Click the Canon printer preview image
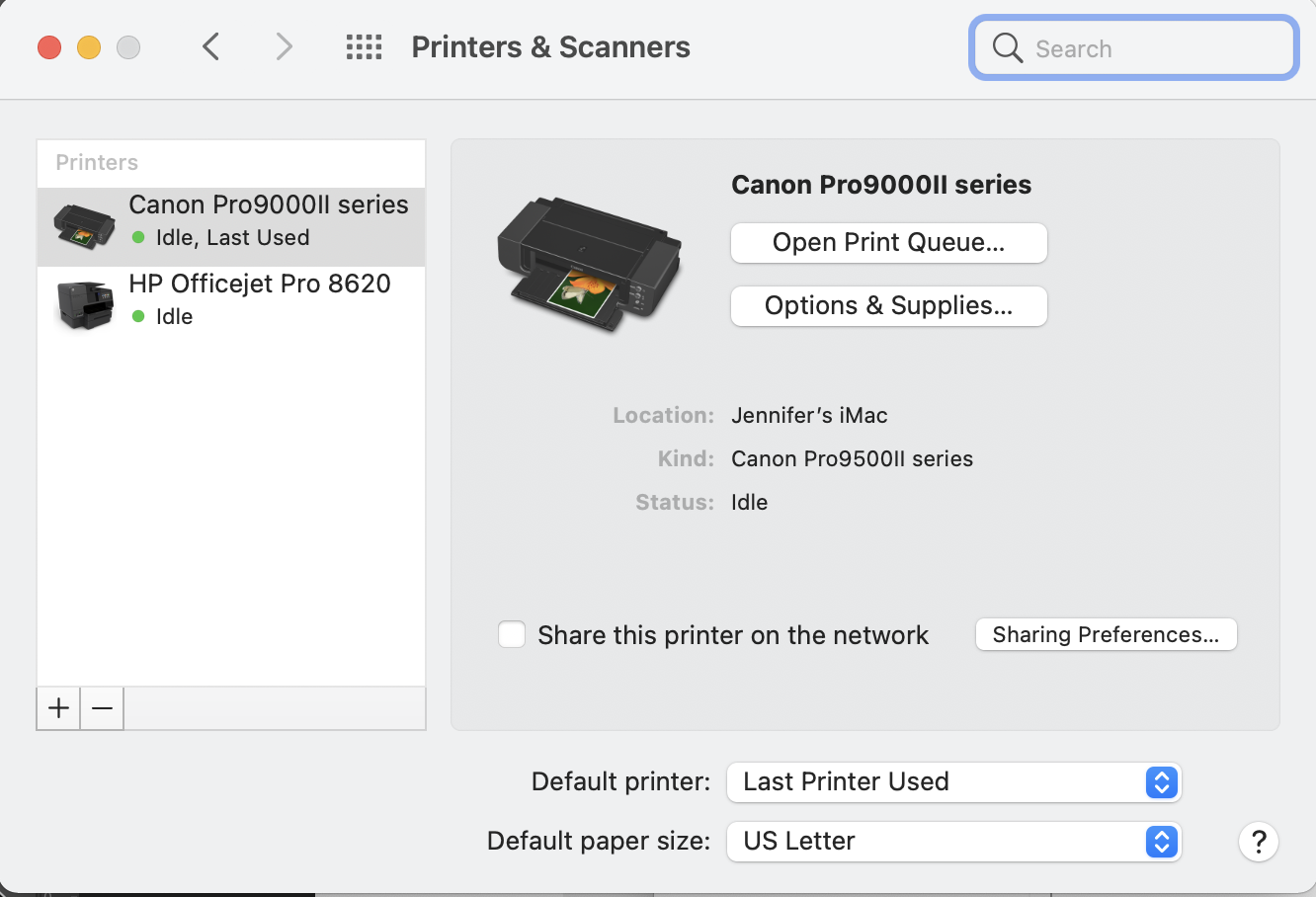This screenshot has height=897, width=1316. [x=590, y=264]
